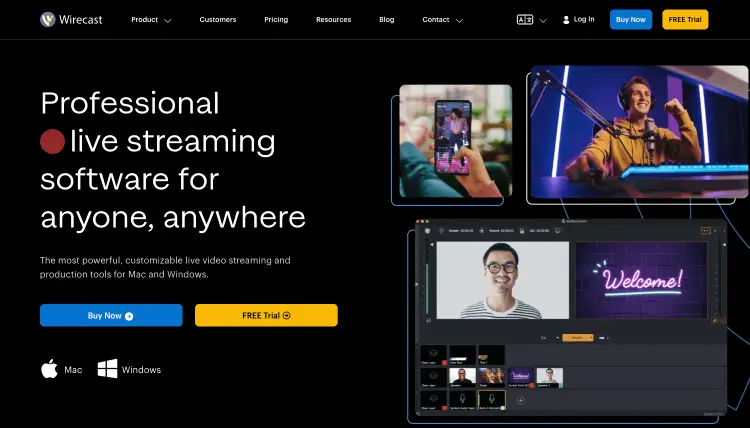Open the Log In link
The width and height of the screenshot is (750, 428).
click(584, 19)
